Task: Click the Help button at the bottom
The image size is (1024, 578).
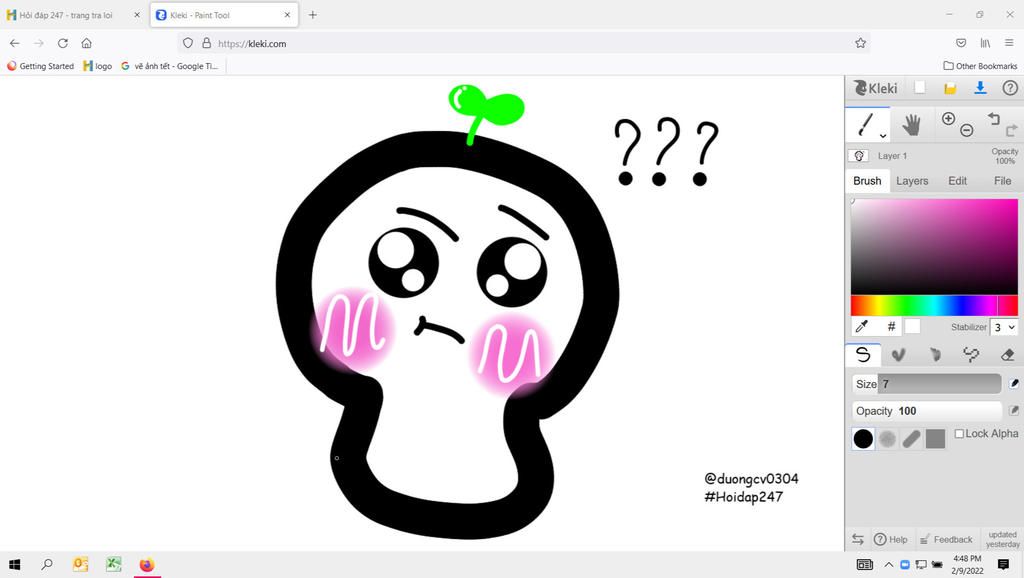Action: coord(891,539)
